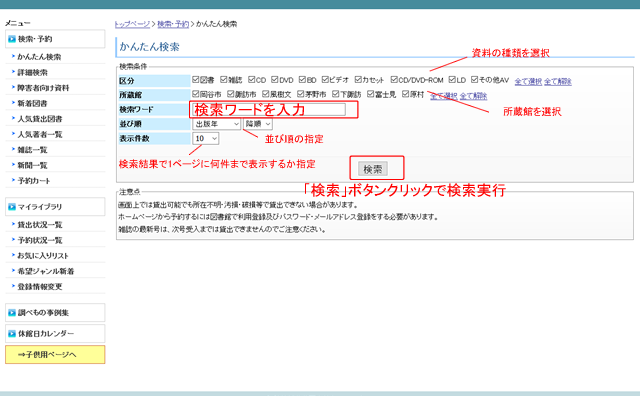Toggle the 原村 library checkbox
Image resolution: width=640 pixels, height=396 pixels.
point(405,94)
